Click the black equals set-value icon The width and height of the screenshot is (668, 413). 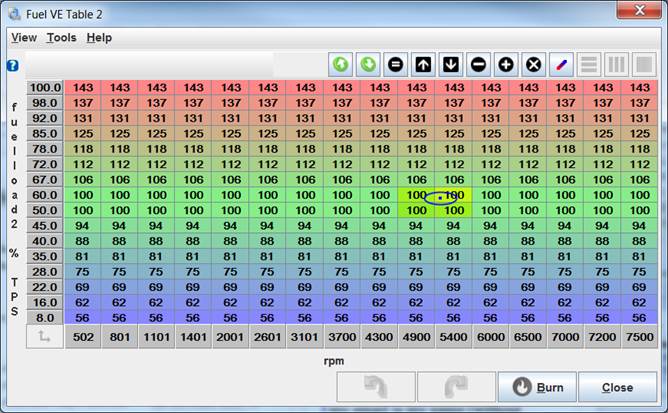tap(395, 64)
